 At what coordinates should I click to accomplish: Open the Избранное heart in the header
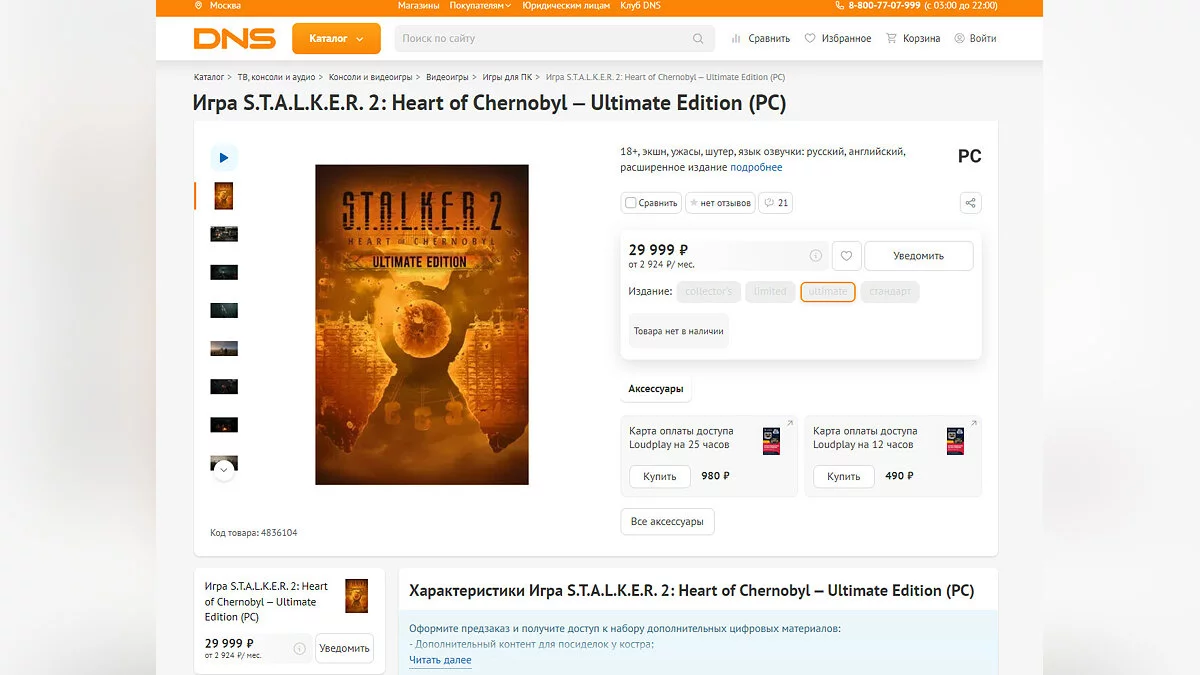point(838,38)
